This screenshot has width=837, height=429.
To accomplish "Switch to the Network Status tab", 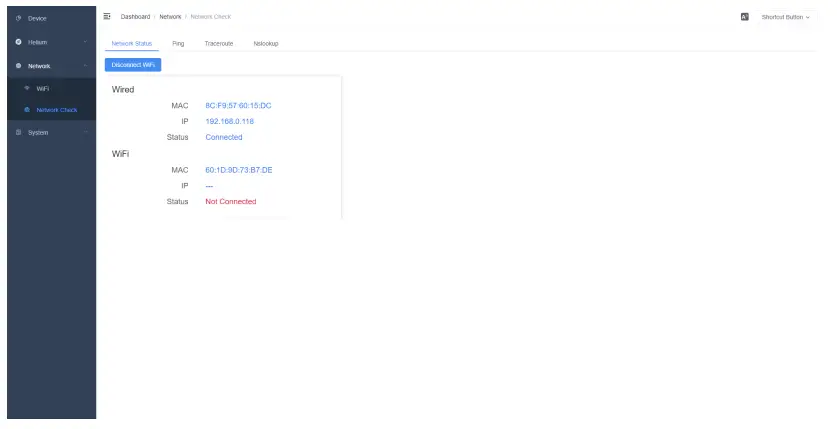I will (x=132, y=43).
